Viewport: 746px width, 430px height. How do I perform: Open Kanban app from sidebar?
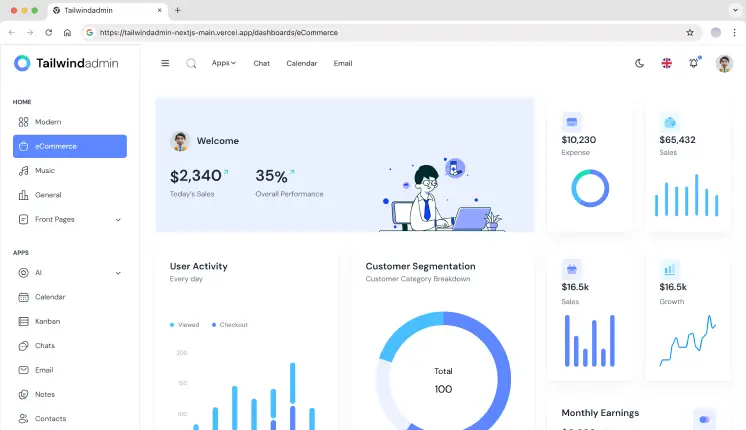coord(70,322)
